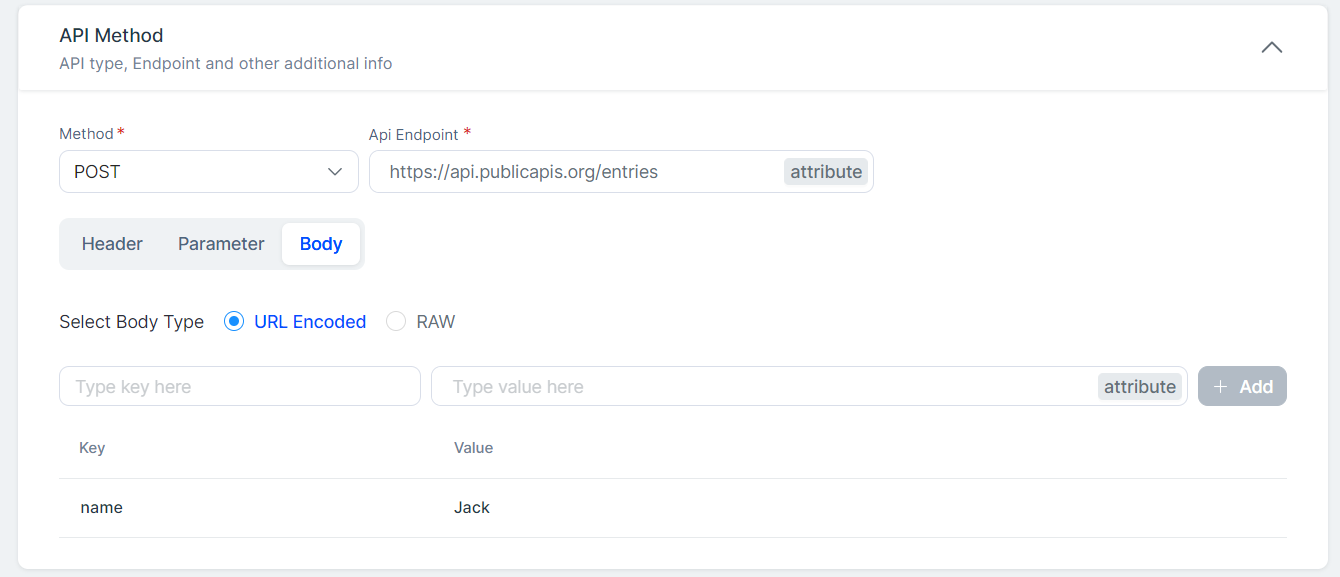1340x577 pixels.
Task: Click the Add button
Action: click(x=1242, y=385)
